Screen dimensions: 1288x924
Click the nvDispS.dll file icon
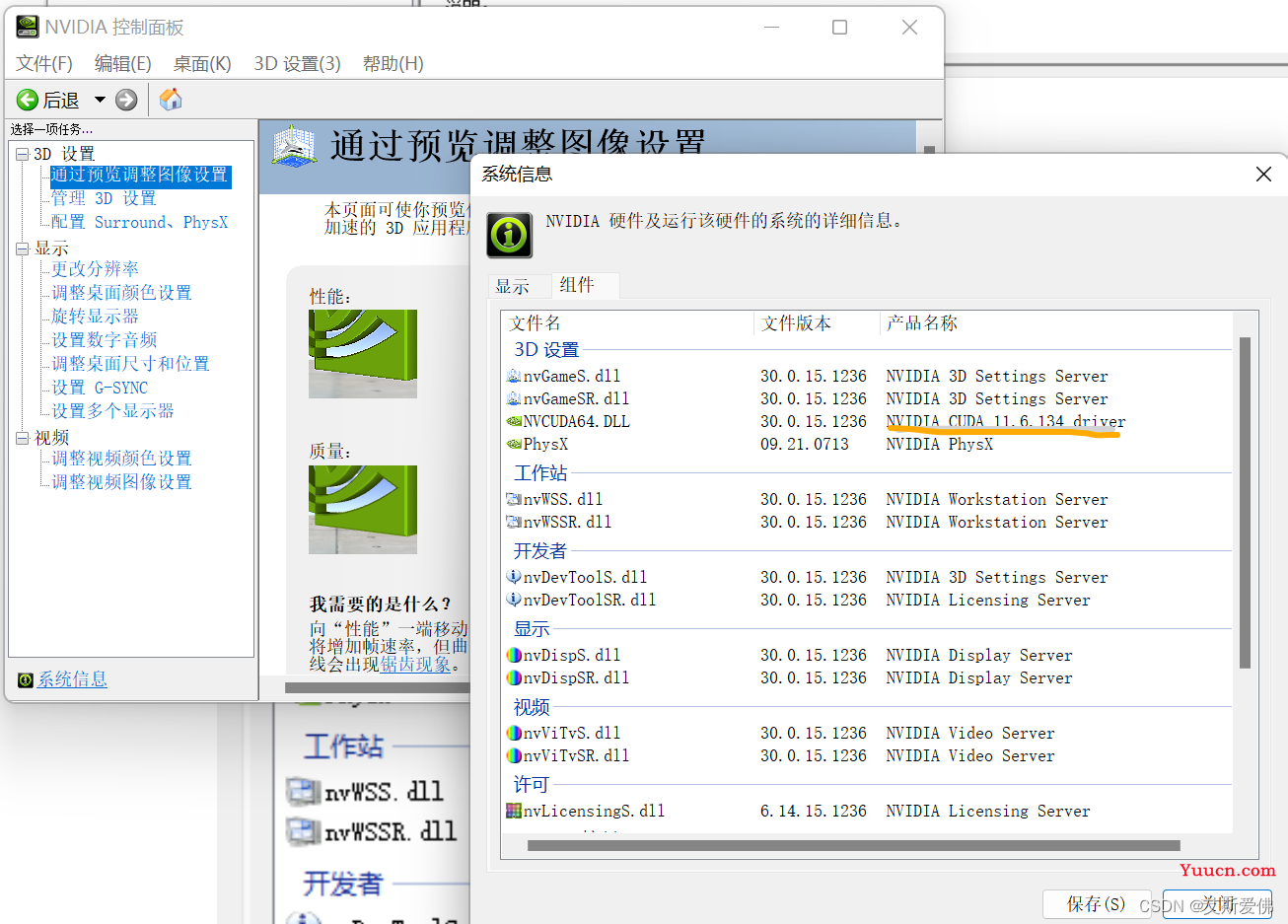tap(513, 655)
